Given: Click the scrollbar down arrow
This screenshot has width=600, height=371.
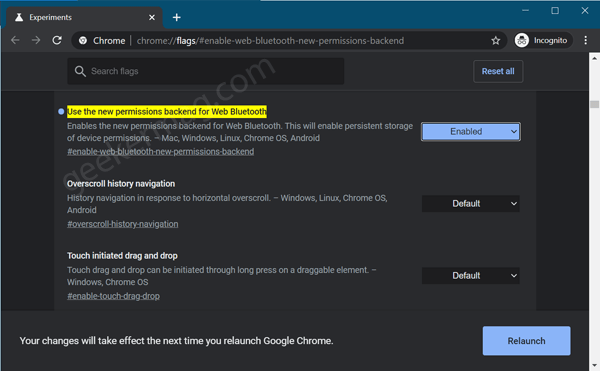Looking at the screenshot, I should point(594,366).
